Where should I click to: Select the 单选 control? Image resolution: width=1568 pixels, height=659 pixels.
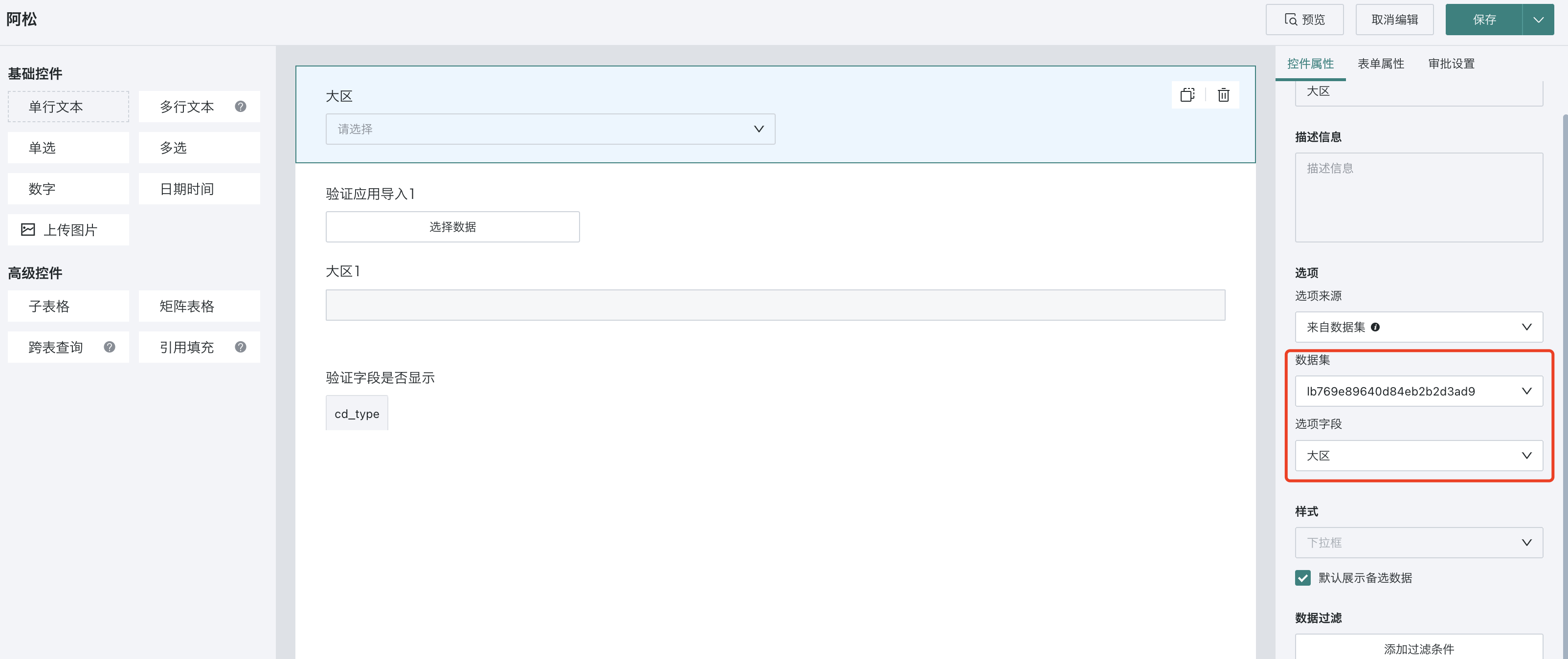pyautogui.click(x=68, y=148)
